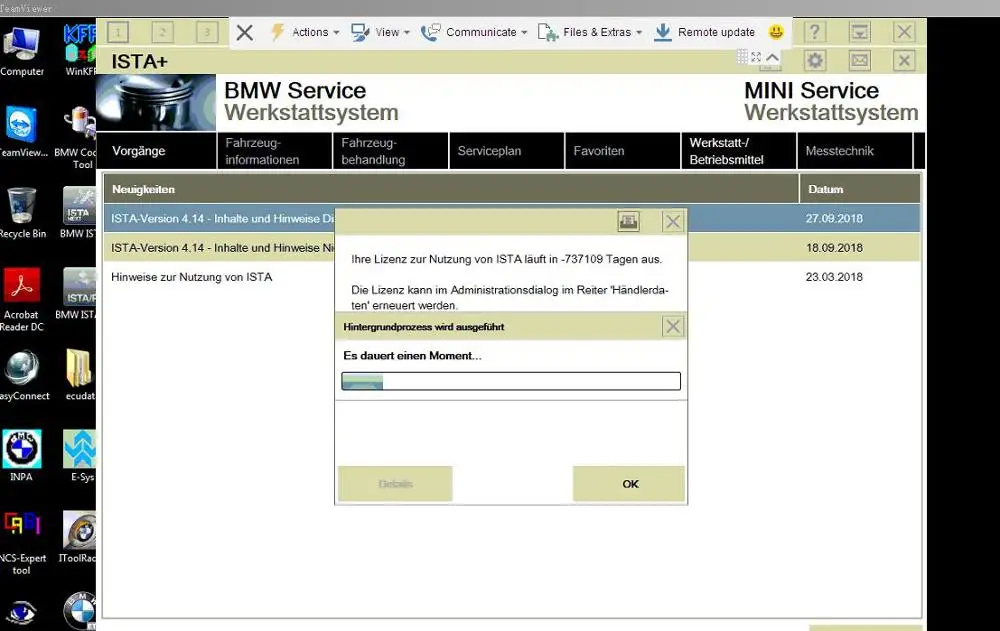This screenshot has height=631, width=1000.
Task: Select the Recycle Bin icon
Action: [x=22, y=212]
